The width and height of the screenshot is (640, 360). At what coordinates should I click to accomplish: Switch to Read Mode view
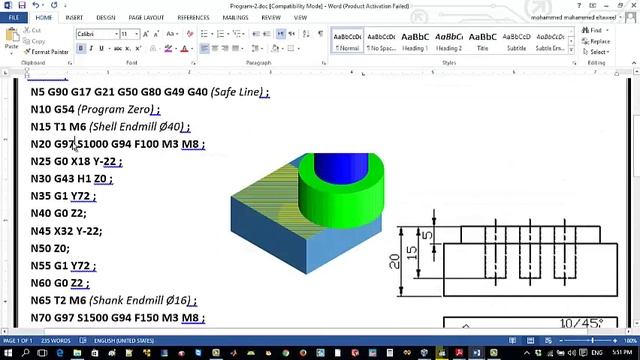coord(513,340)
